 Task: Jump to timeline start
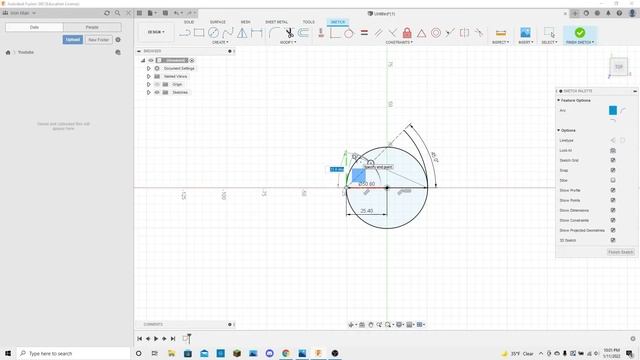140,339
